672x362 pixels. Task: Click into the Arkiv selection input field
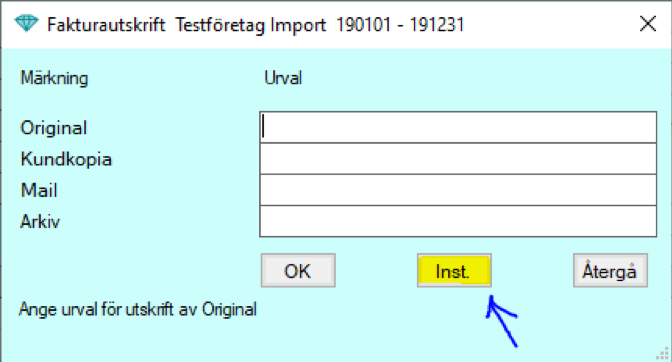[458, 221]
